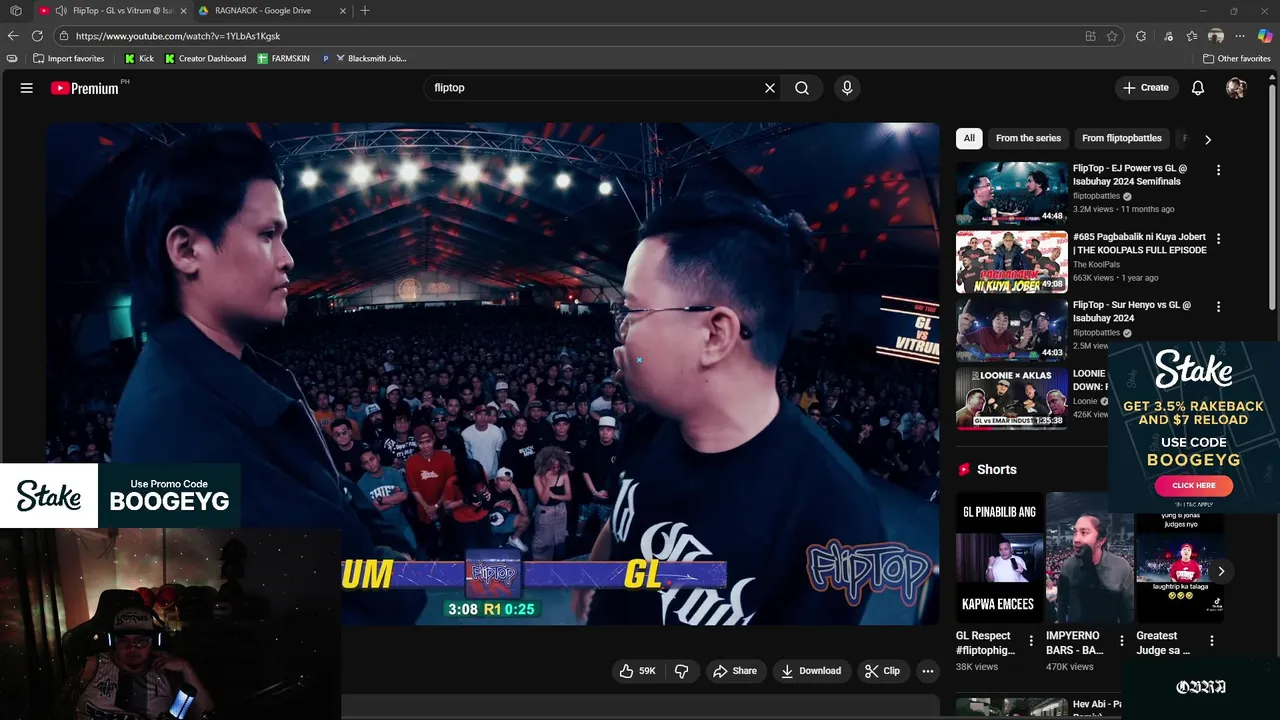The width and height of the screenshot is (1280, 720).
Task: Start voice search with microphone
Action: tap(847, 88)
